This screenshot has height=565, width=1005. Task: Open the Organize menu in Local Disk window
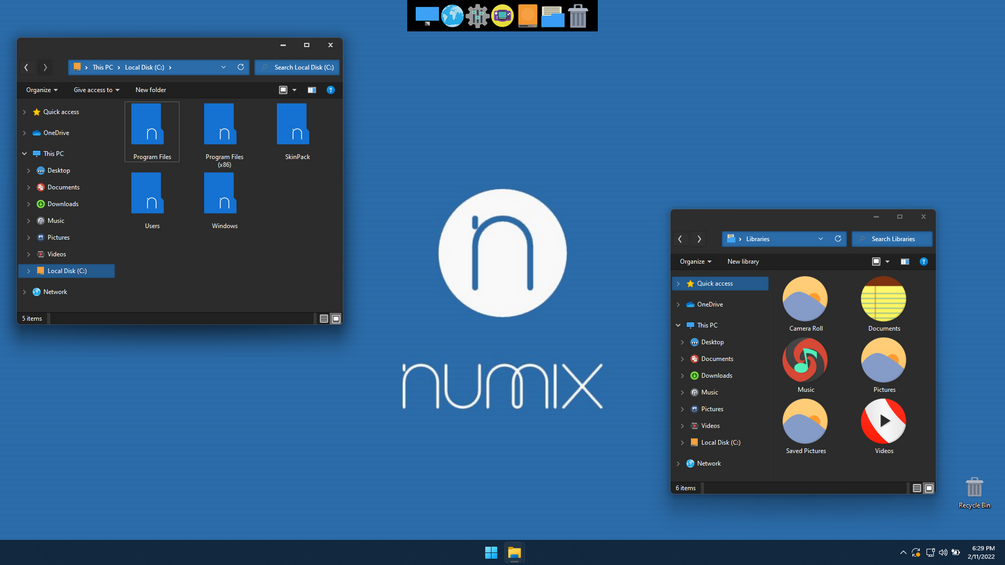tap(42, 90)
